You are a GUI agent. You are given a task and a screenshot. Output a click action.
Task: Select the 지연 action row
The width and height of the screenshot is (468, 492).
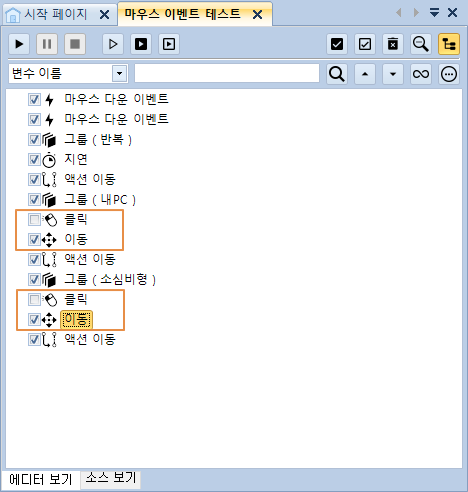(x=76, y=159)
